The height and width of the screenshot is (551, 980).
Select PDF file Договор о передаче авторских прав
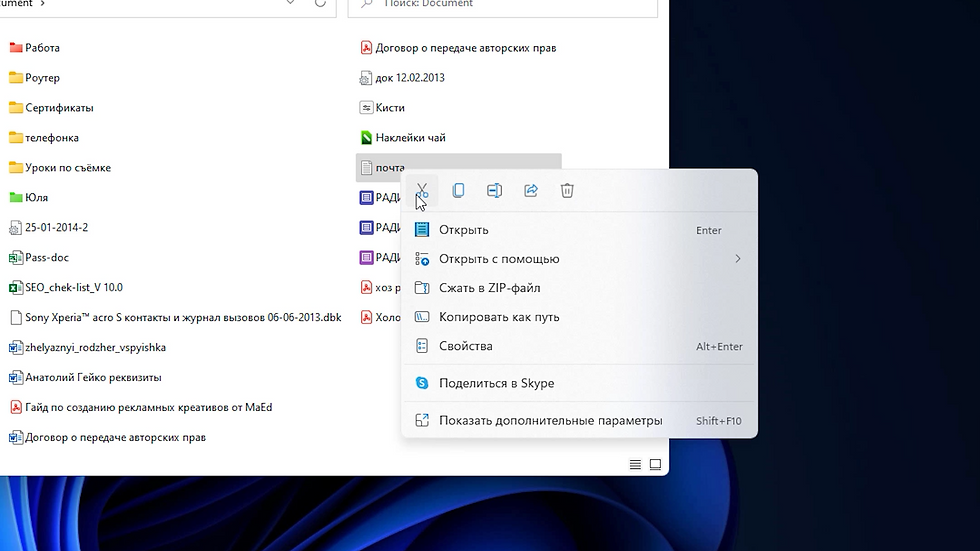tap(458, 47)
